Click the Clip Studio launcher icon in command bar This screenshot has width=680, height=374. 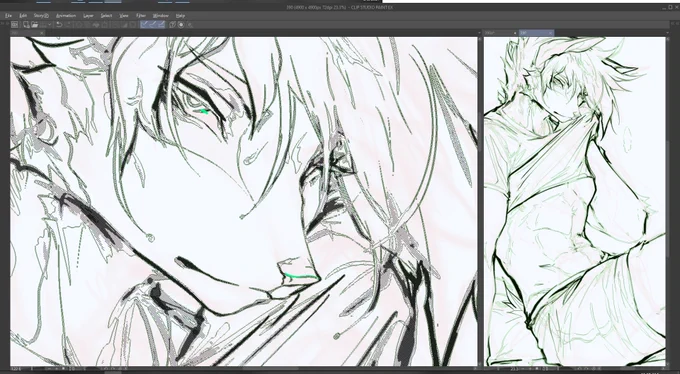[x=14, y=25]
